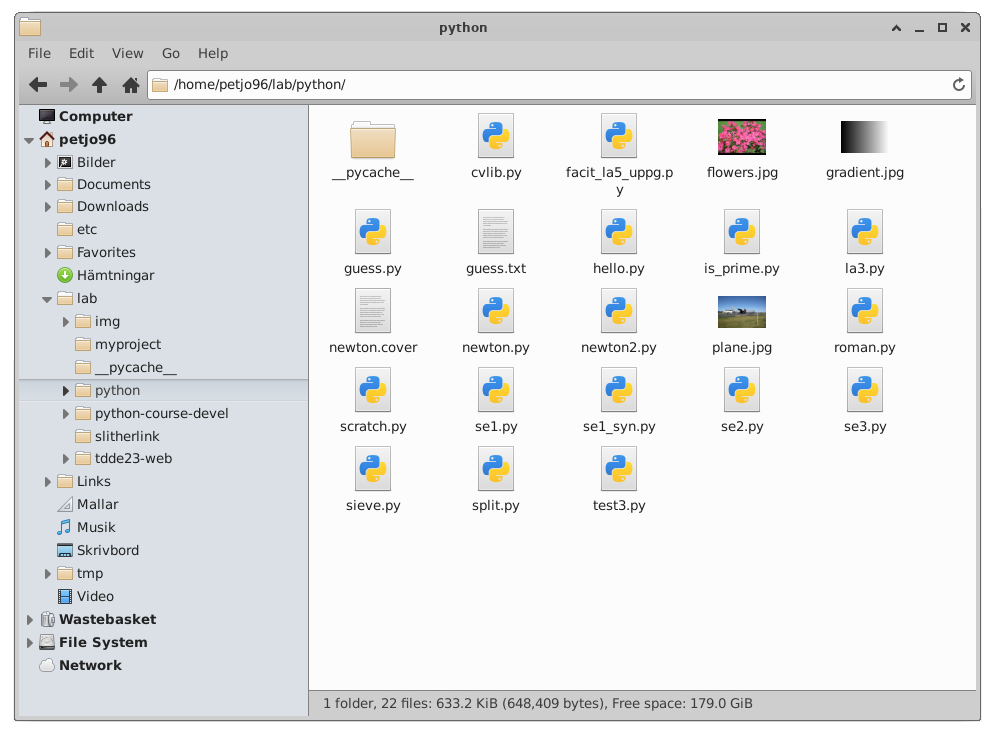993x732 pixels.
Task: Select the __pycache__ folder icon in file view
Action: tap(372, 139)
